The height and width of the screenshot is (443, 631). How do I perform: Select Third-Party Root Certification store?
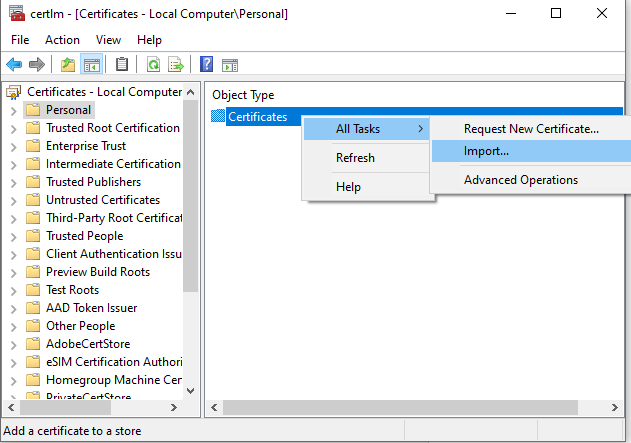click(x=114, y=218)
